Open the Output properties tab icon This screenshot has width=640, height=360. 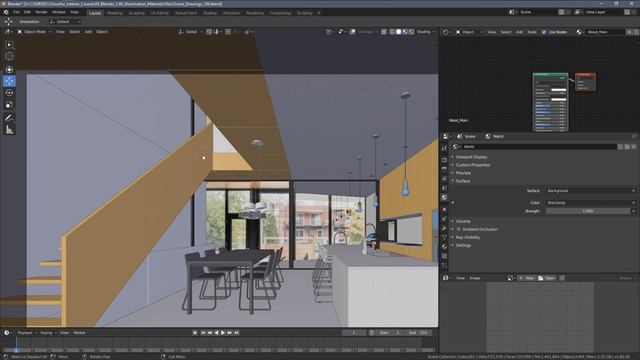(x=444, y=169)
